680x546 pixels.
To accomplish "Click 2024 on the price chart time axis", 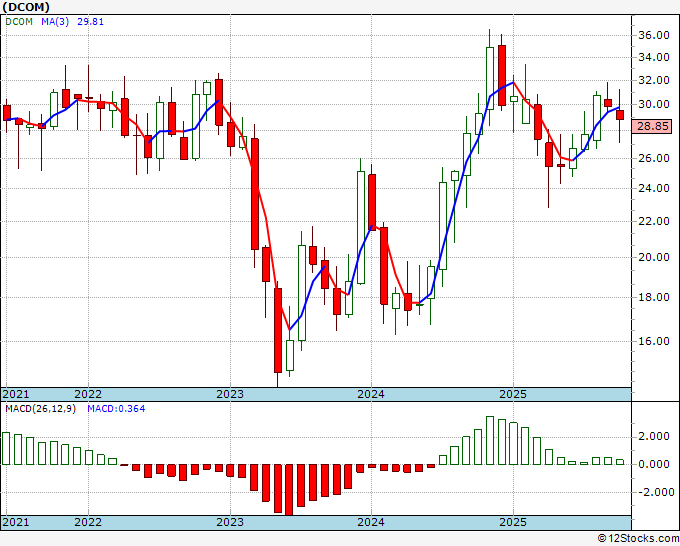I will click(371, 394).
